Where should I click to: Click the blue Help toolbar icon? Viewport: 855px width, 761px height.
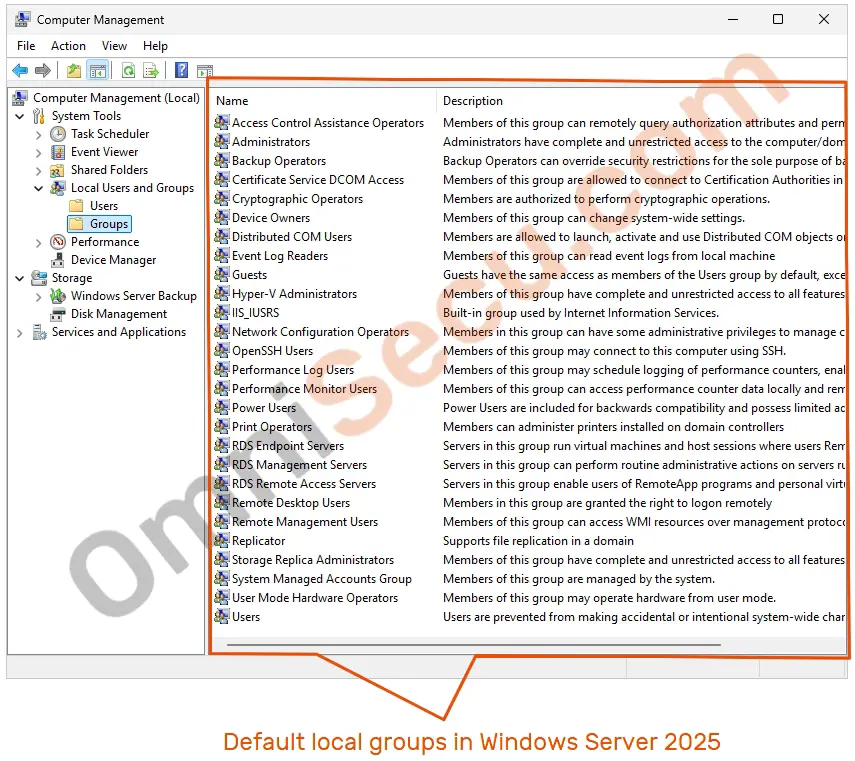(x=181, y=70)
